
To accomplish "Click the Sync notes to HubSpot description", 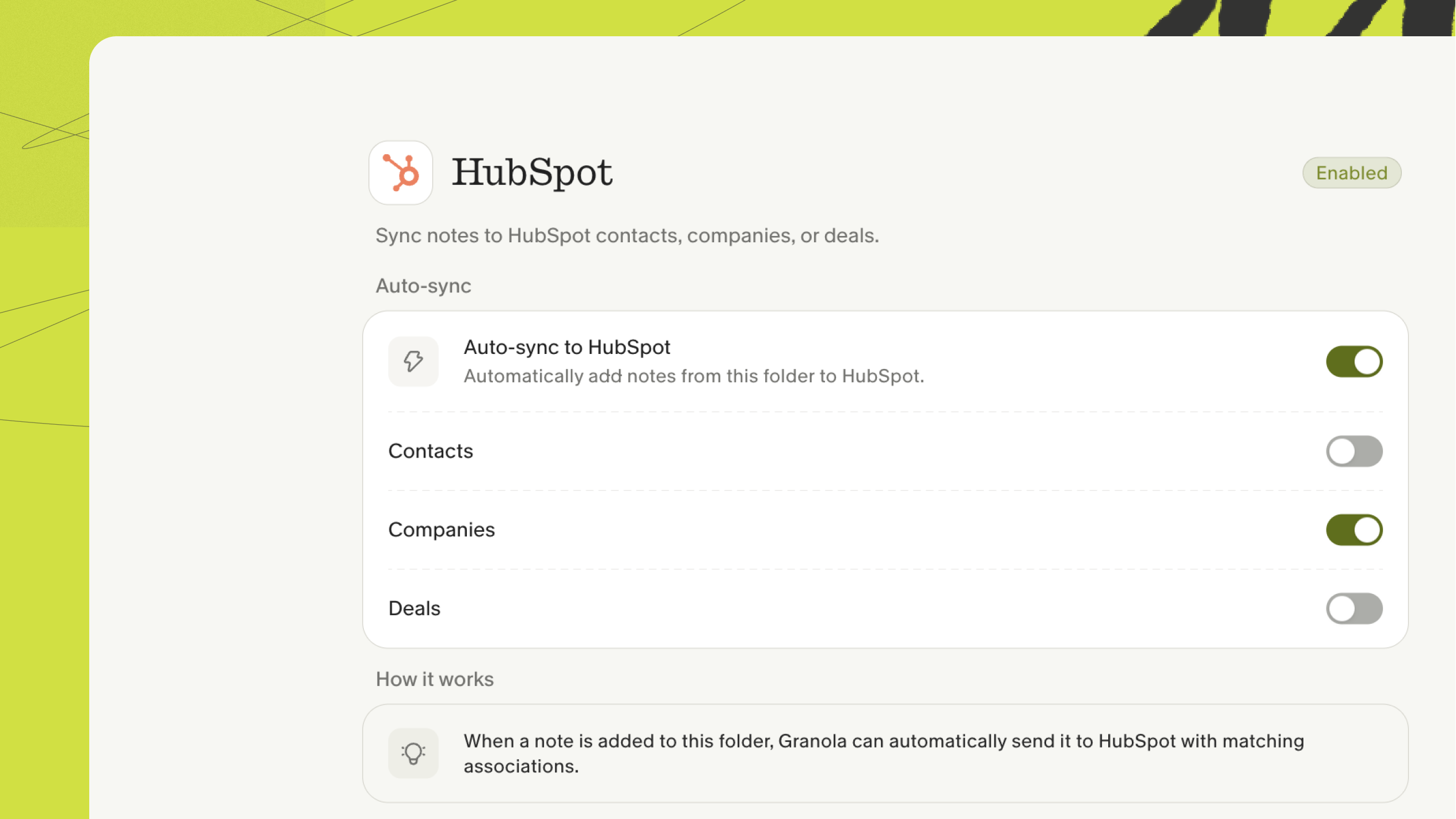I will pos(628,236).
